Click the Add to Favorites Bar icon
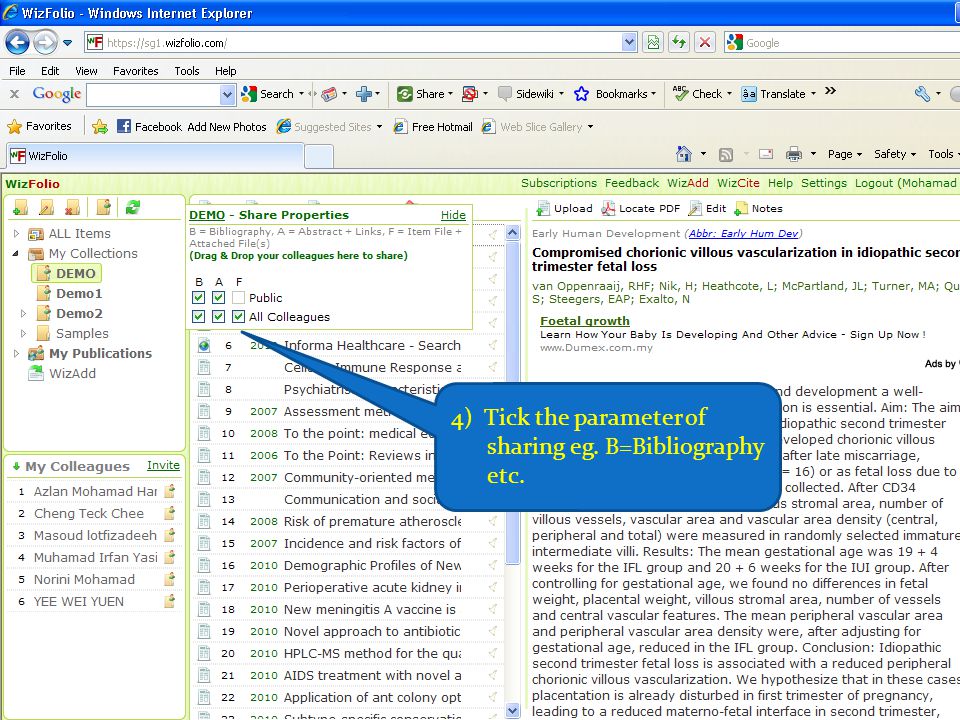Viewport: 960px width, 720px height. [100, 127]
